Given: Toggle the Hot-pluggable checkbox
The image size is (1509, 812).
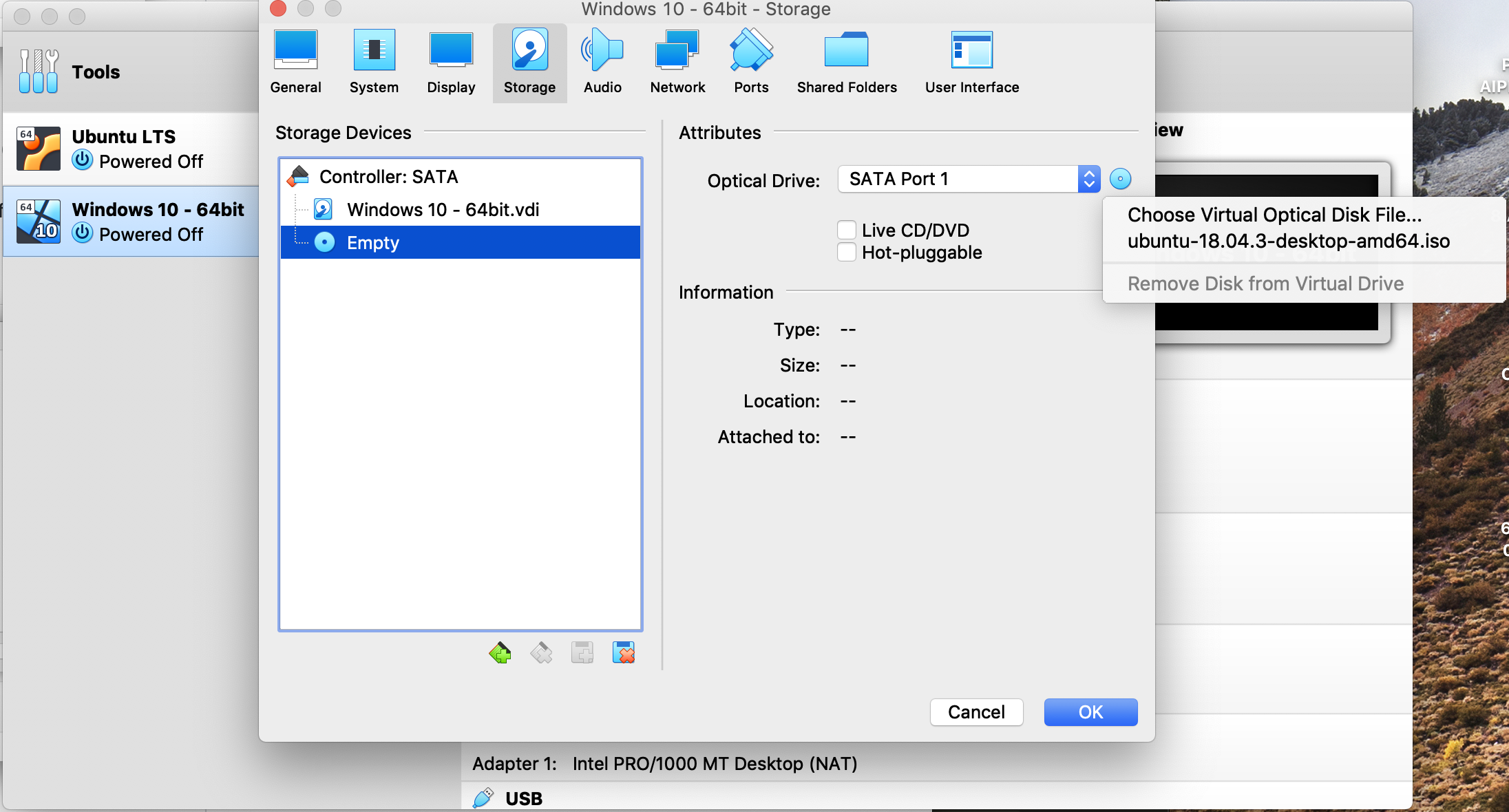Looking at the screenshot, I should point(847,252).
